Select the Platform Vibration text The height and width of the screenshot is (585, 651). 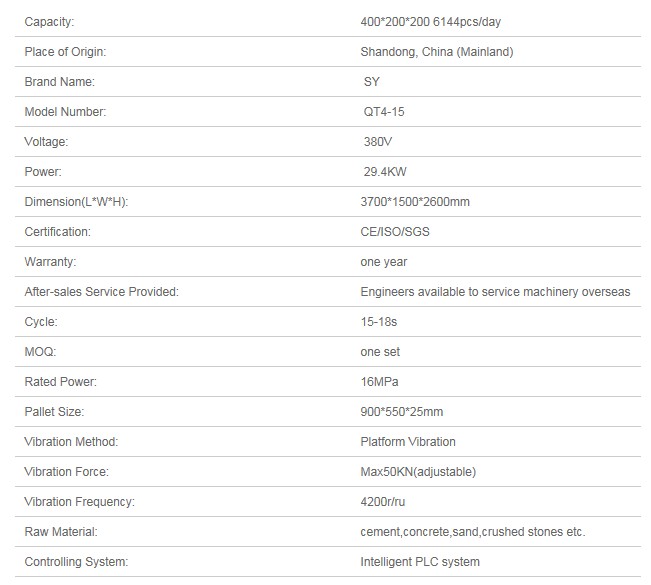pos(408,442)
